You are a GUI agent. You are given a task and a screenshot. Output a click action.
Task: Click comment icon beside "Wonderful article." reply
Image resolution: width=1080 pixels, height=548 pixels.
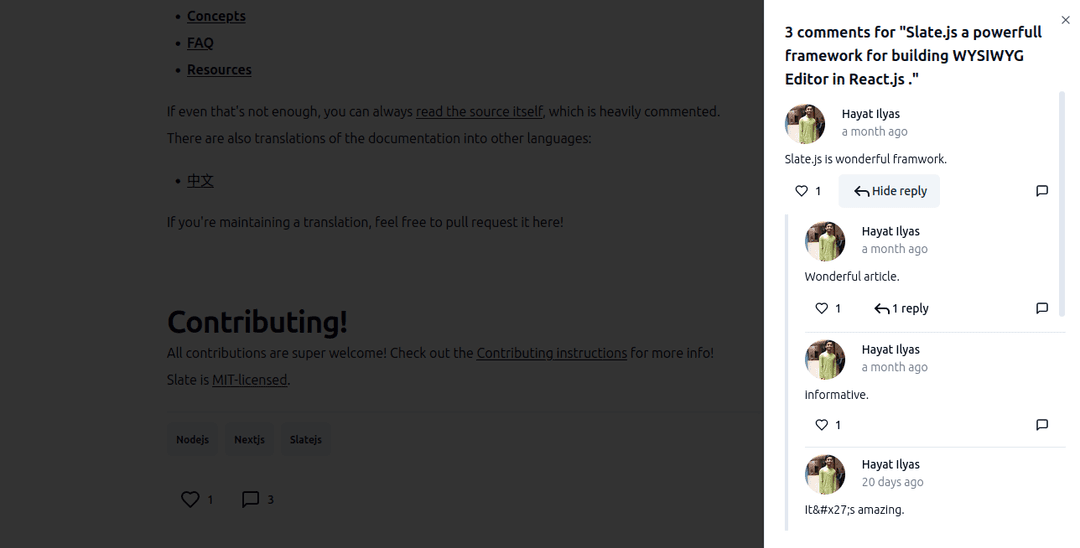[x=1042, y=308]
